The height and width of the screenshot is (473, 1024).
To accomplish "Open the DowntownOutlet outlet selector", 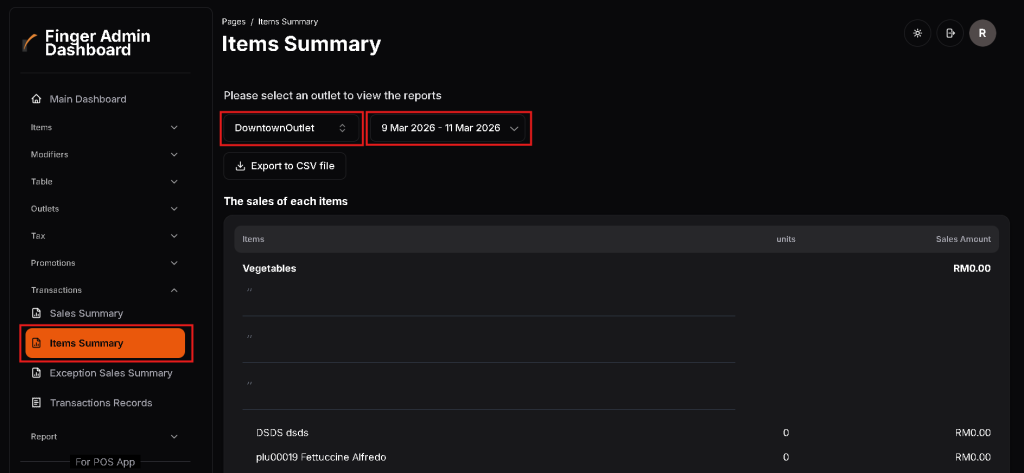I will 291,128.
